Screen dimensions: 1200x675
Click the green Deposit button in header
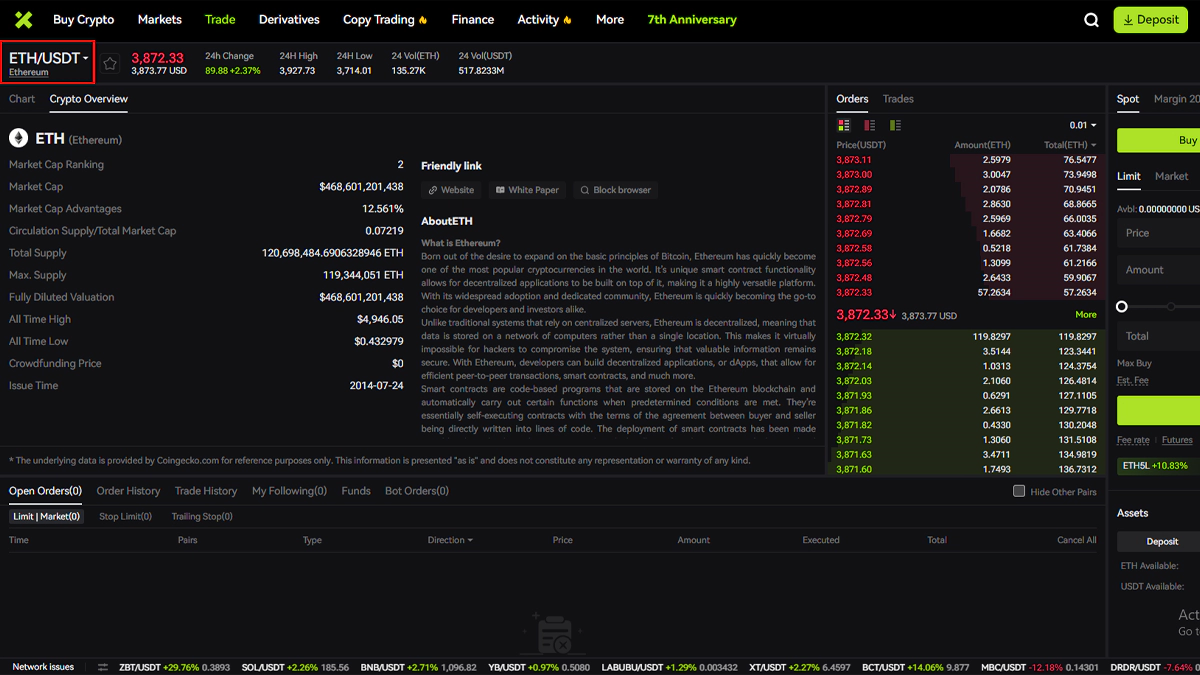coord(1150,20)
